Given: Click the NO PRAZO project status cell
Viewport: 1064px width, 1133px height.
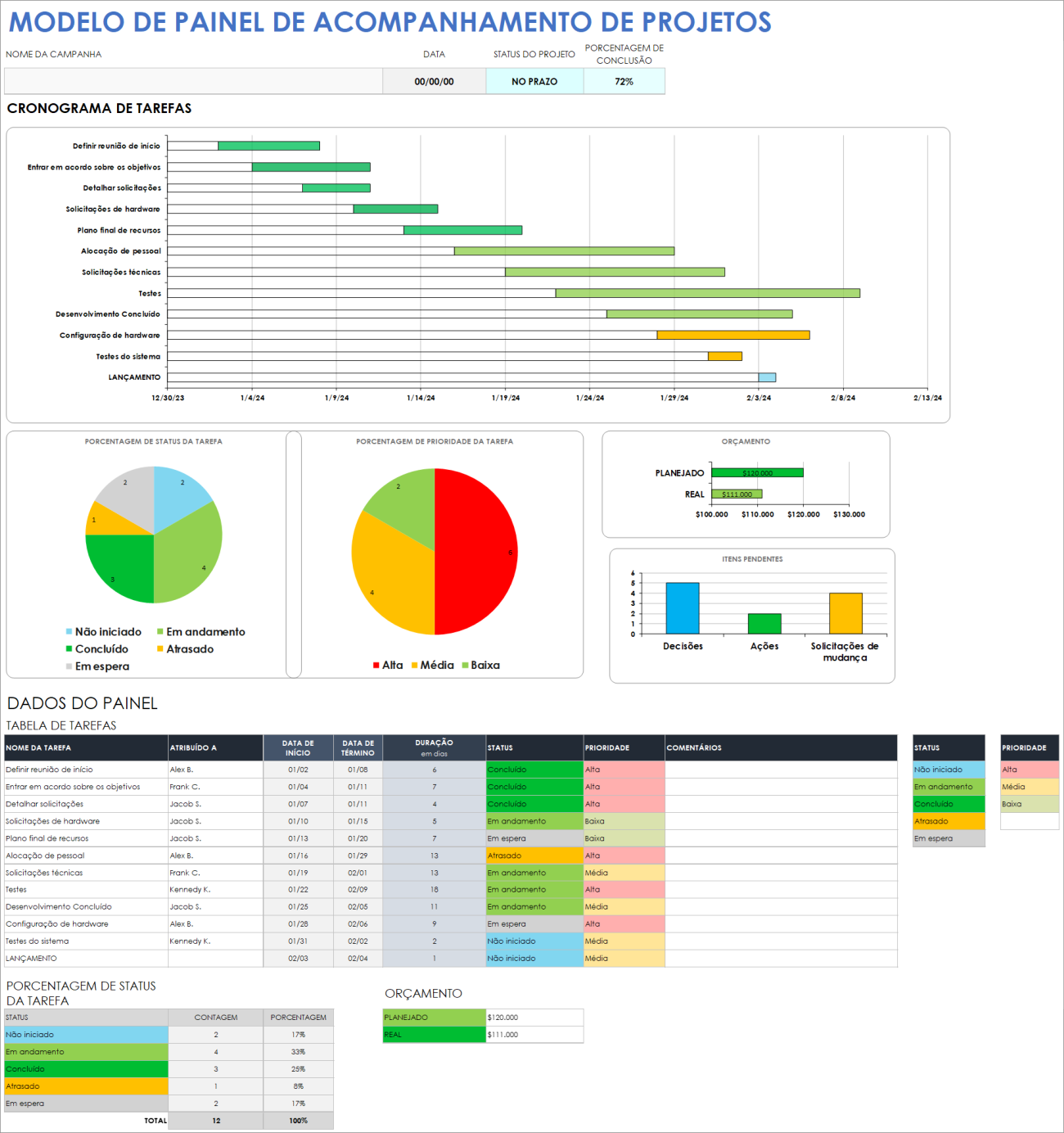Looking at the screenshot, I should (534, 81).
